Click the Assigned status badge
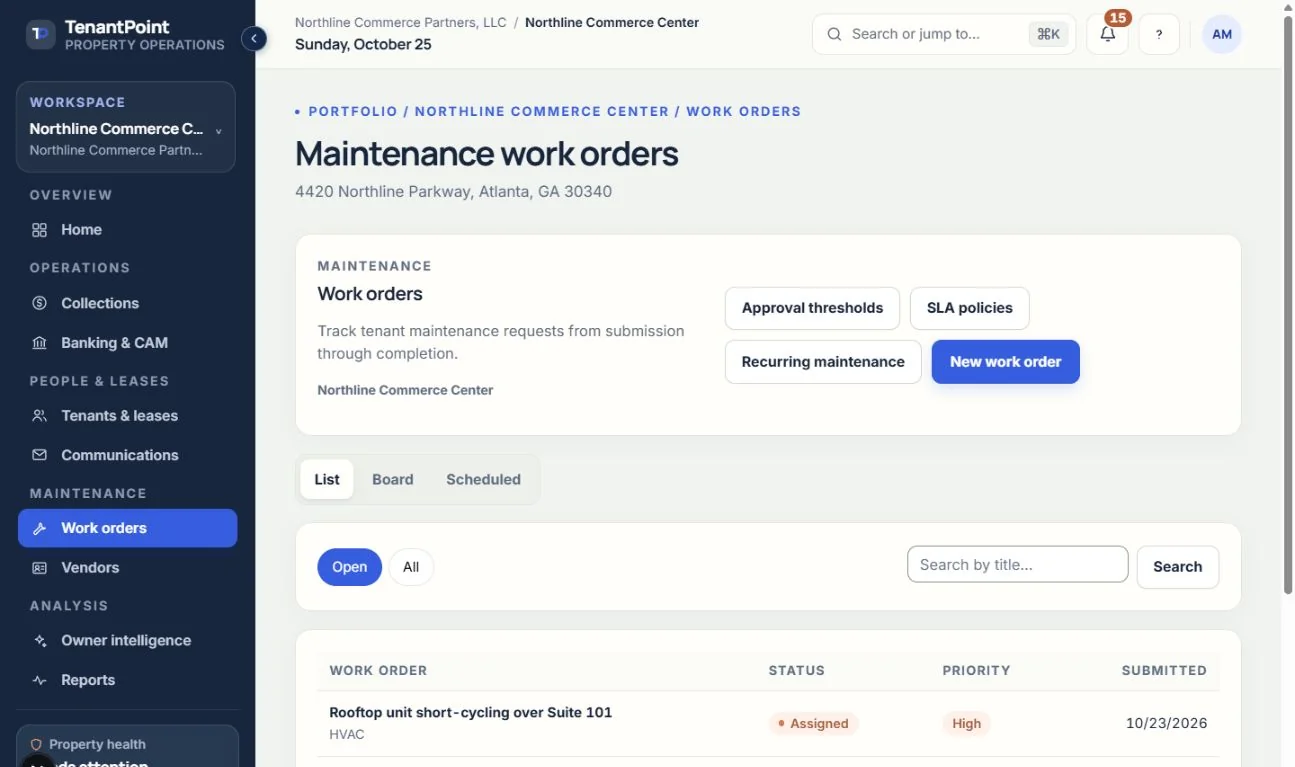 [x=813, y=724]
